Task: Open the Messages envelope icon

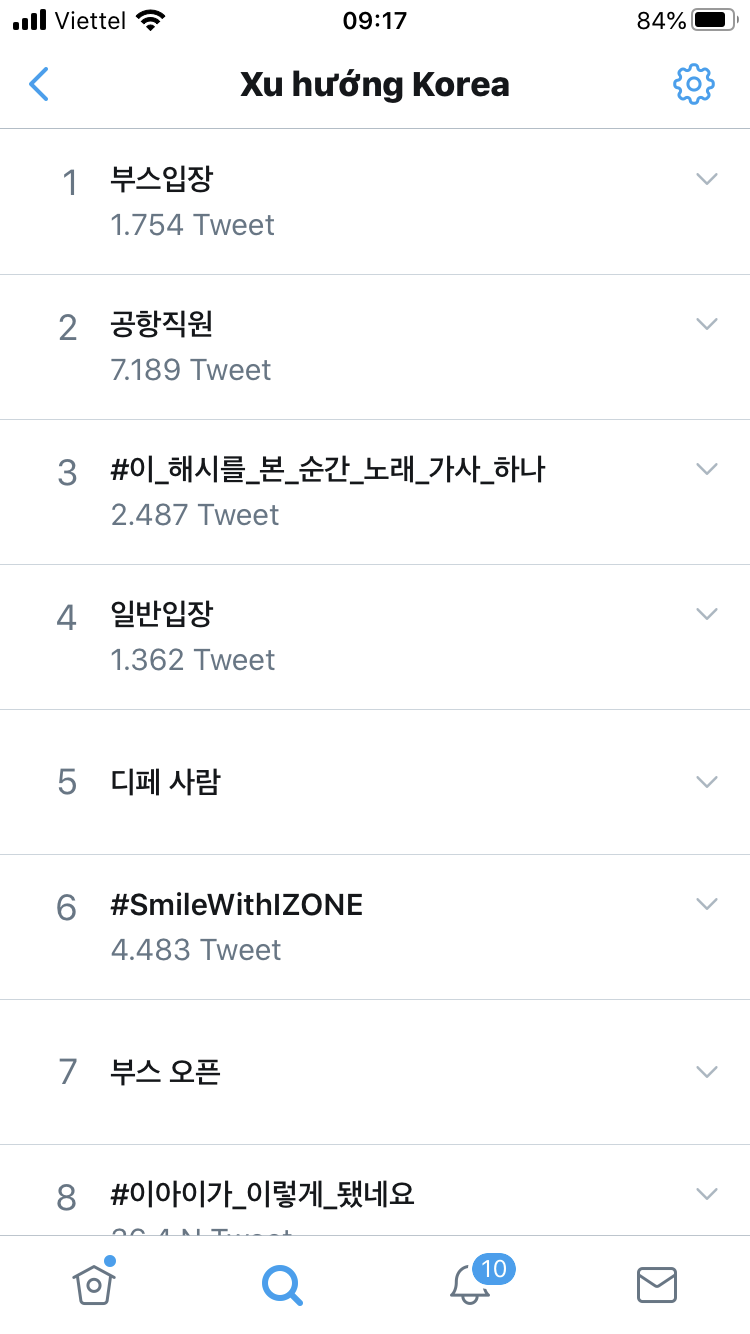Action: [657, 1284]
